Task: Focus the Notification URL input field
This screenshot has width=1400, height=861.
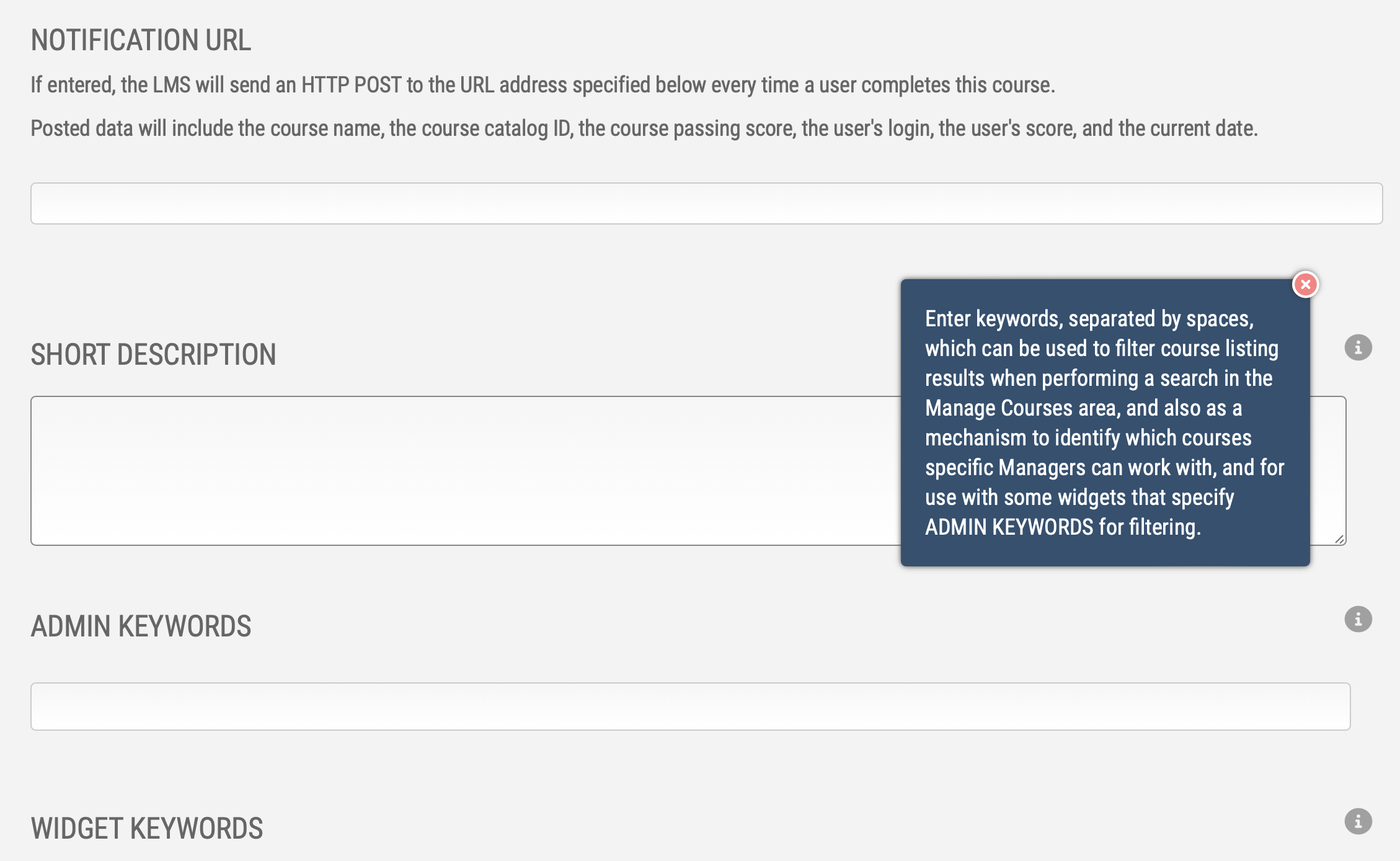Action: (x=706, y=203)
